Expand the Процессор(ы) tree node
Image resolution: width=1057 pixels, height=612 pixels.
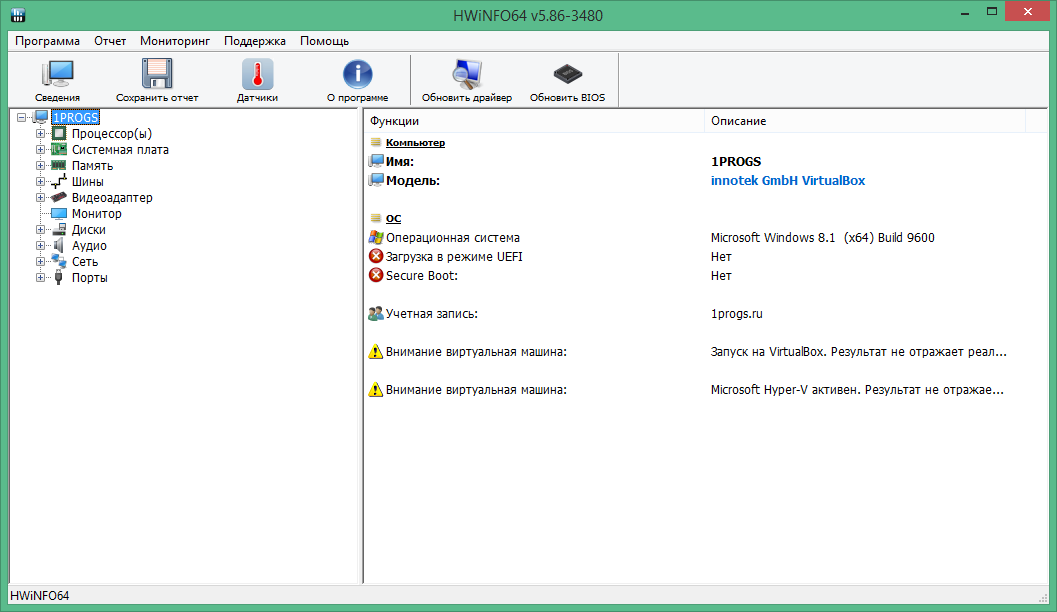[x=41, y=134]
